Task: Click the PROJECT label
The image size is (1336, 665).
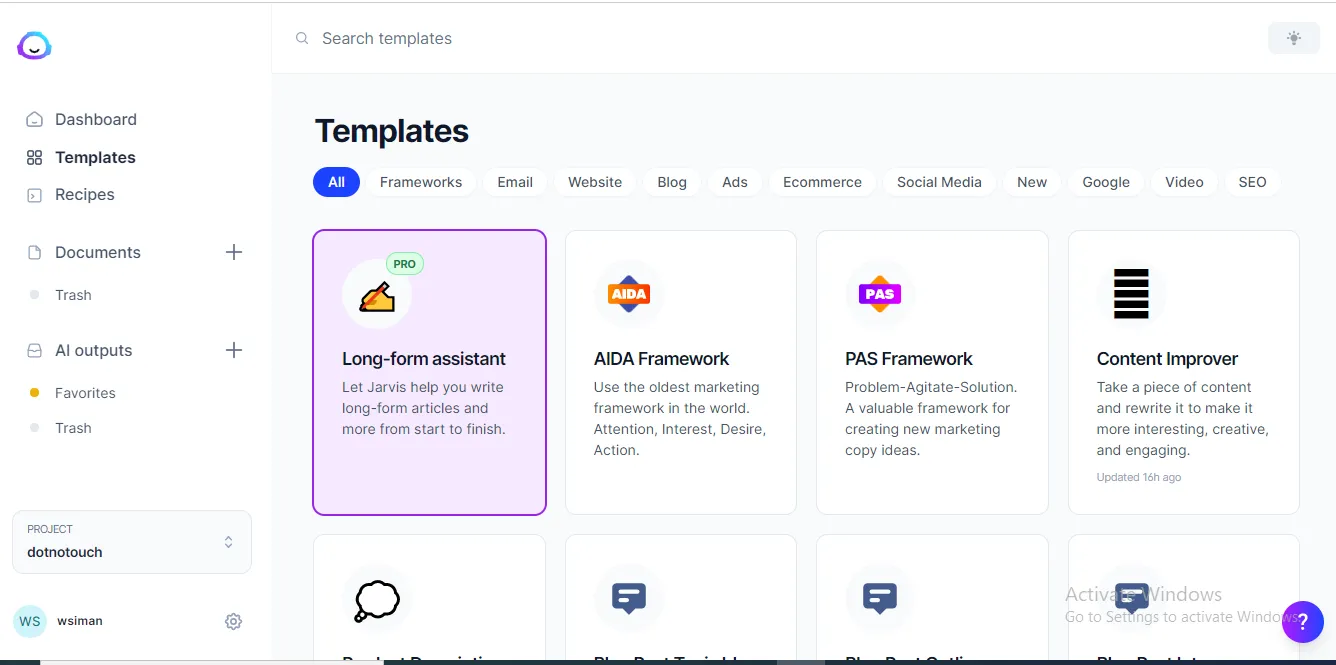Action: click(50, 529)
